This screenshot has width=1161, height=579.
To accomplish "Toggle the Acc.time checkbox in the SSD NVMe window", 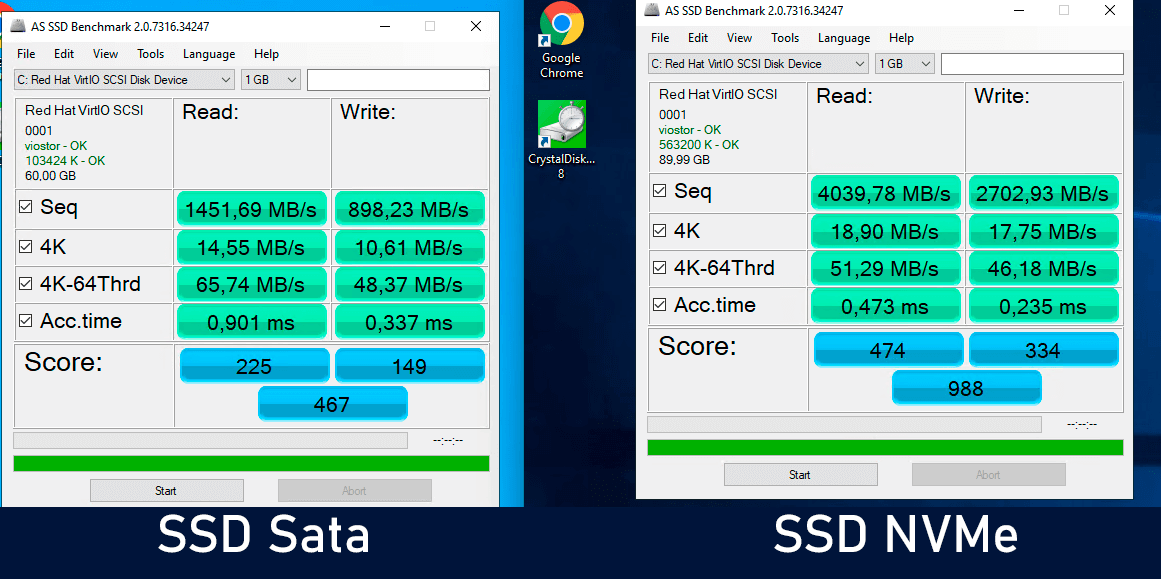I will pyautogui.click(x=660, y=304).
